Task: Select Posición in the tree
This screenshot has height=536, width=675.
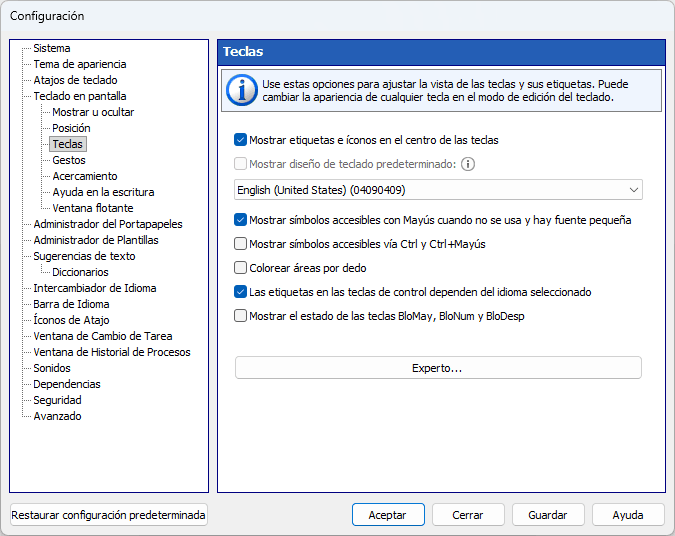Action: 71,128
